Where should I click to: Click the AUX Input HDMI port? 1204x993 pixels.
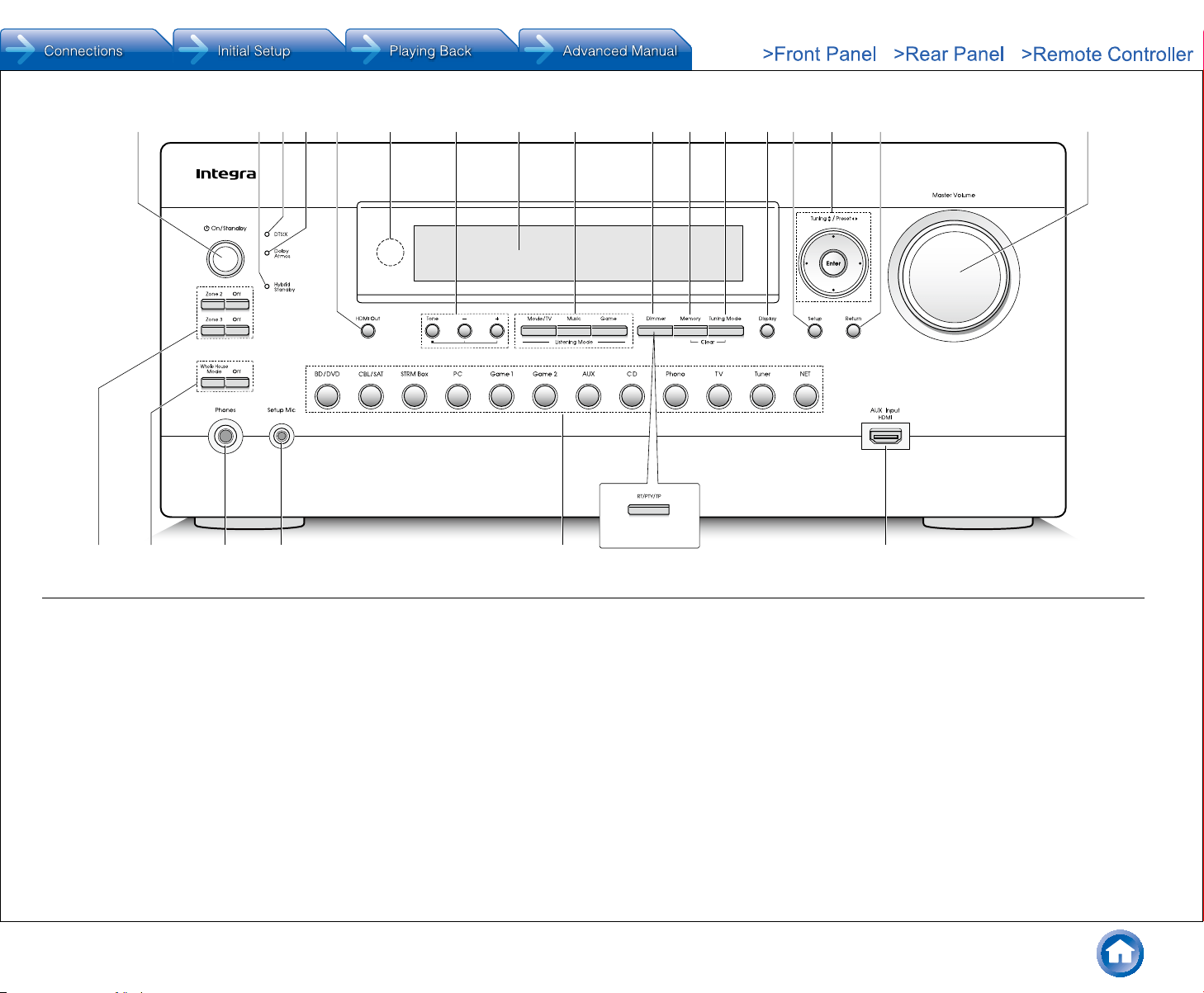[x=885, y=436]
